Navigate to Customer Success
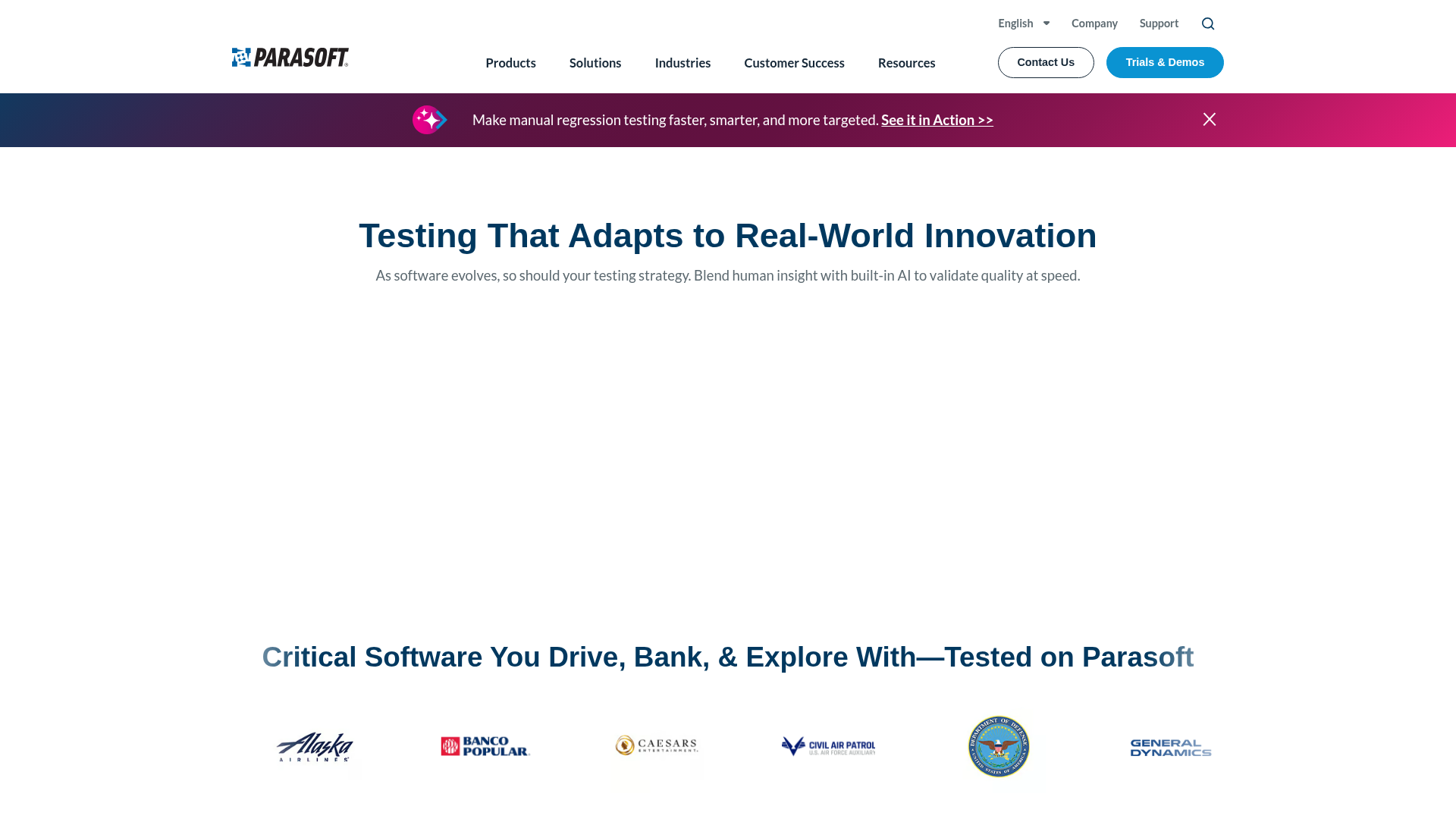 coord(794,63)
